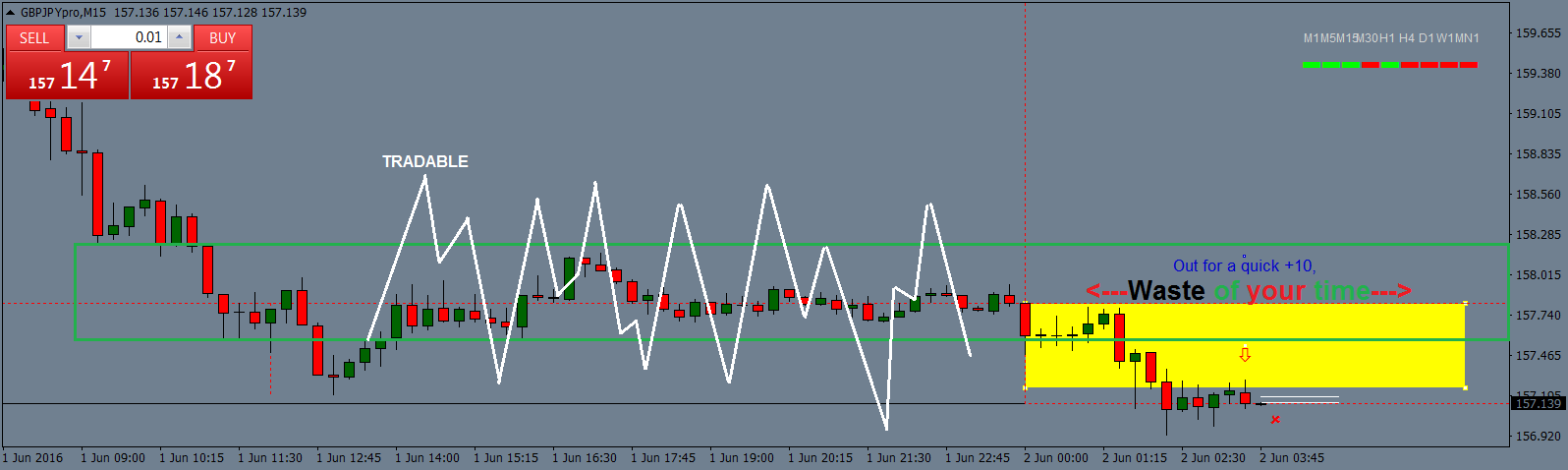Select the red X marker below candles
The height and width of the screenshot is (470, 1568).
coord(1275,420)
